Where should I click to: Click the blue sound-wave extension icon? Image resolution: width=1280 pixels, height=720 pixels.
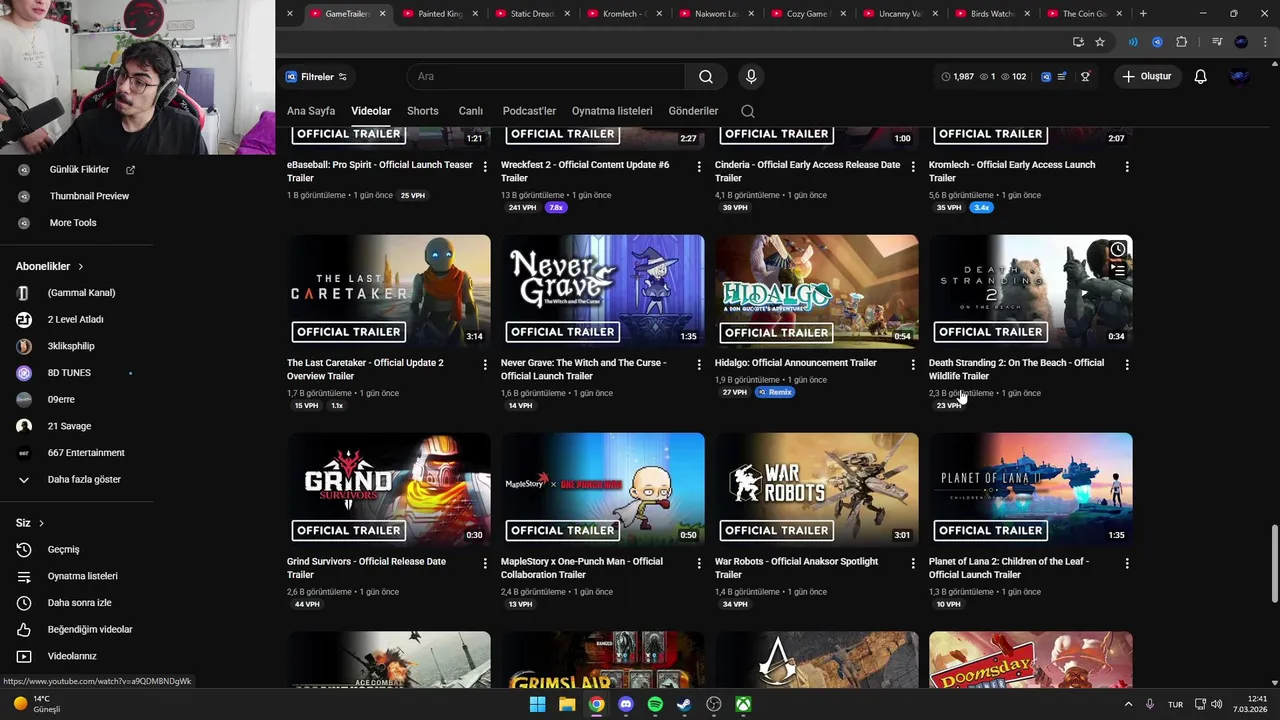pyautogui.click(x=1133, y=42)
